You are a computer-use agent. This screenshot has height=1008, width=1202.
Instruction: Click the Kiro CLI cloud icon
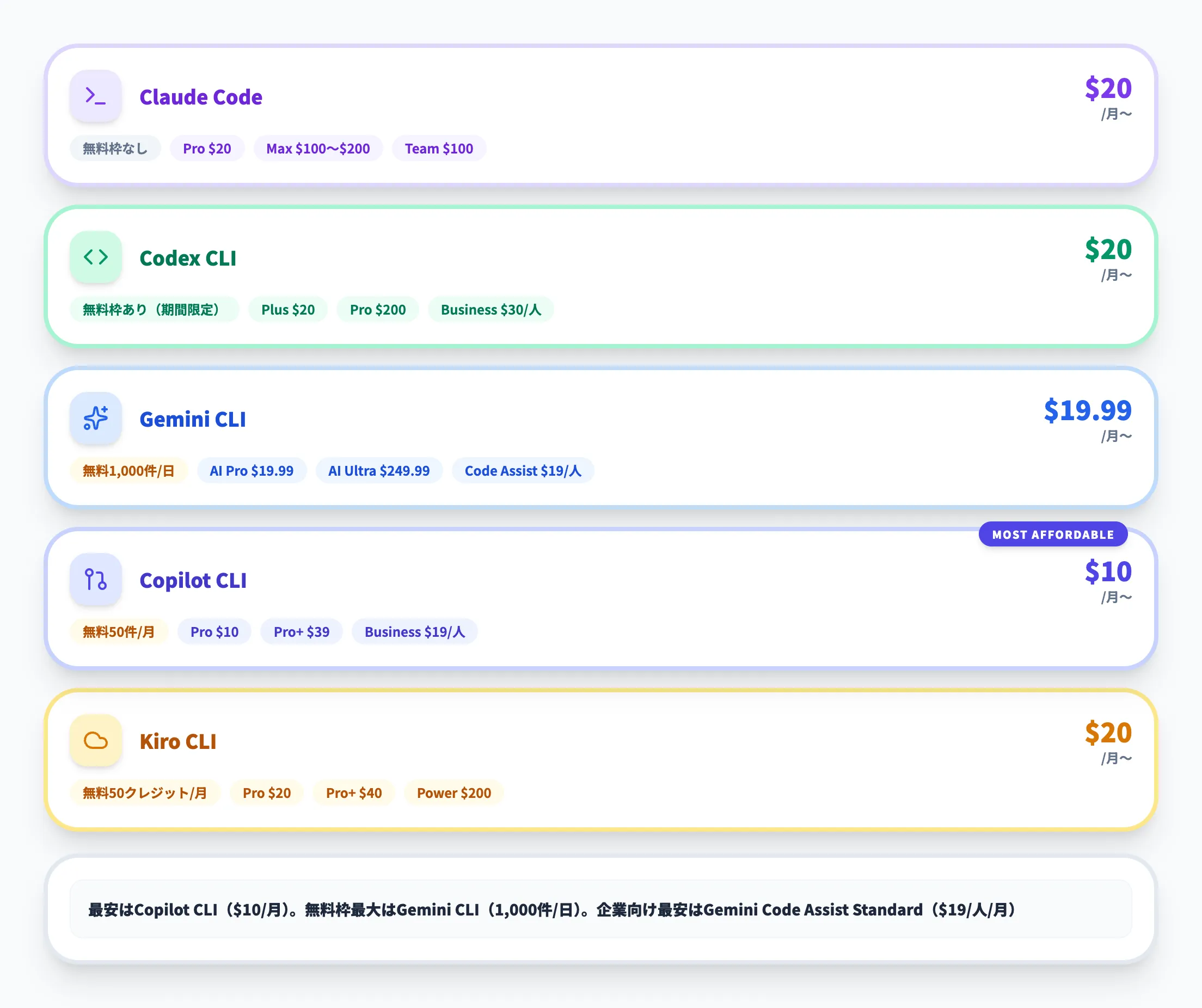pyautogui.click(x=96, y=740)
